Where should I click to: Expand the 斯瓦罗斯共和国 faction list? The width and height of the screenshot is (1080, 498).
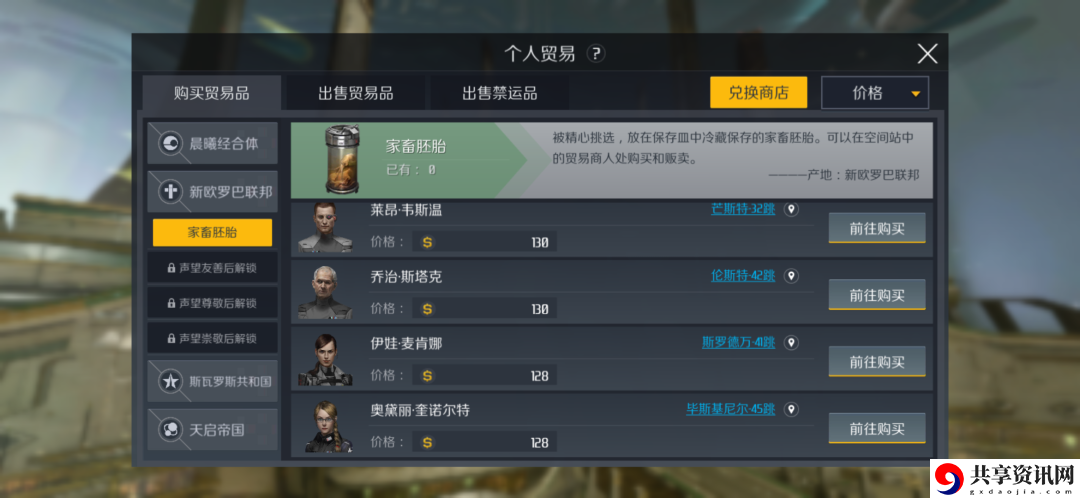click(213, 381)
